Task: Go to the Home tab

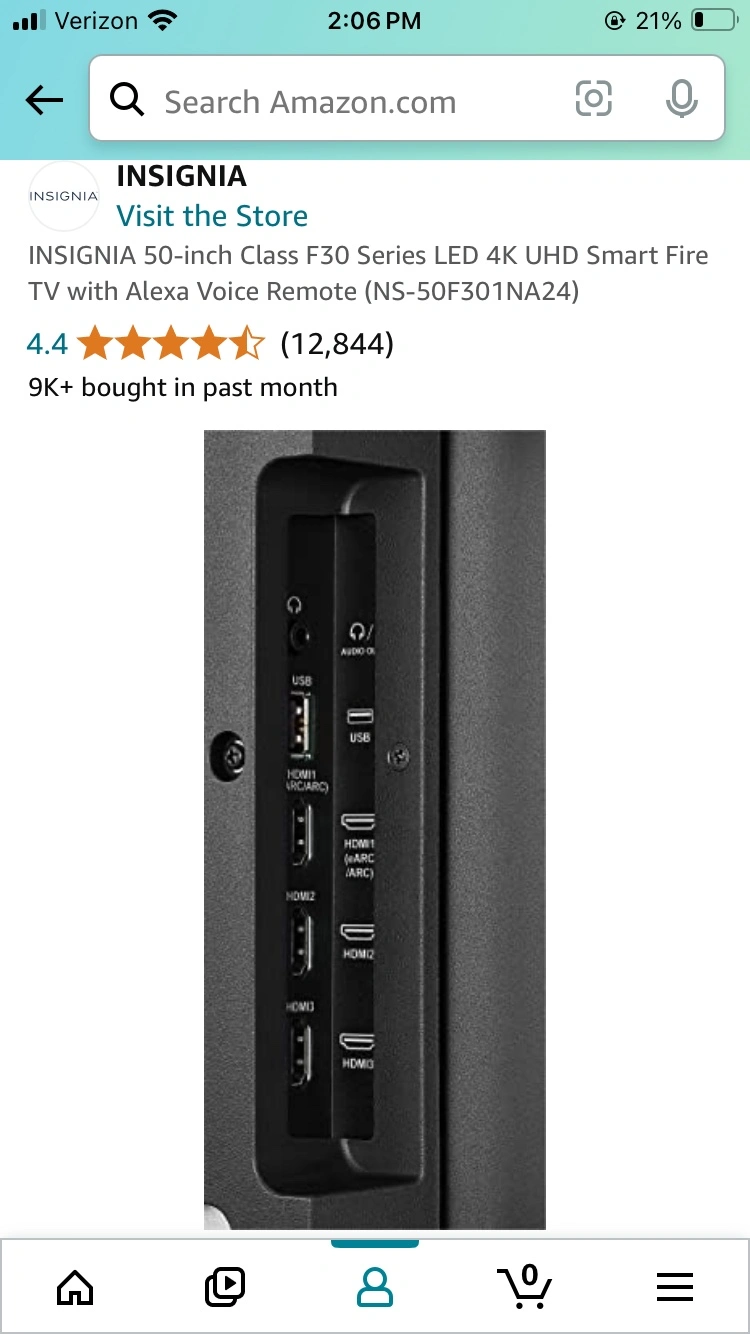Action: click(75, 1286)
